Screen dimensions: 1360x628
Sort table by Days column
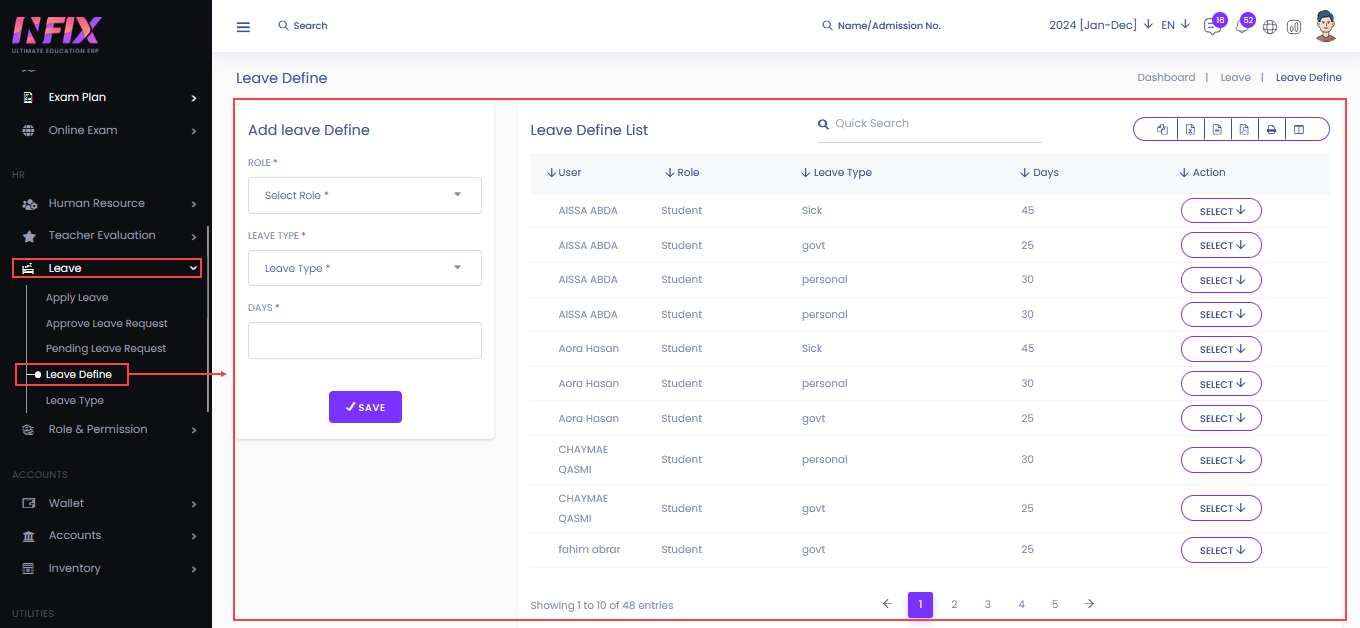point(1039,173)
